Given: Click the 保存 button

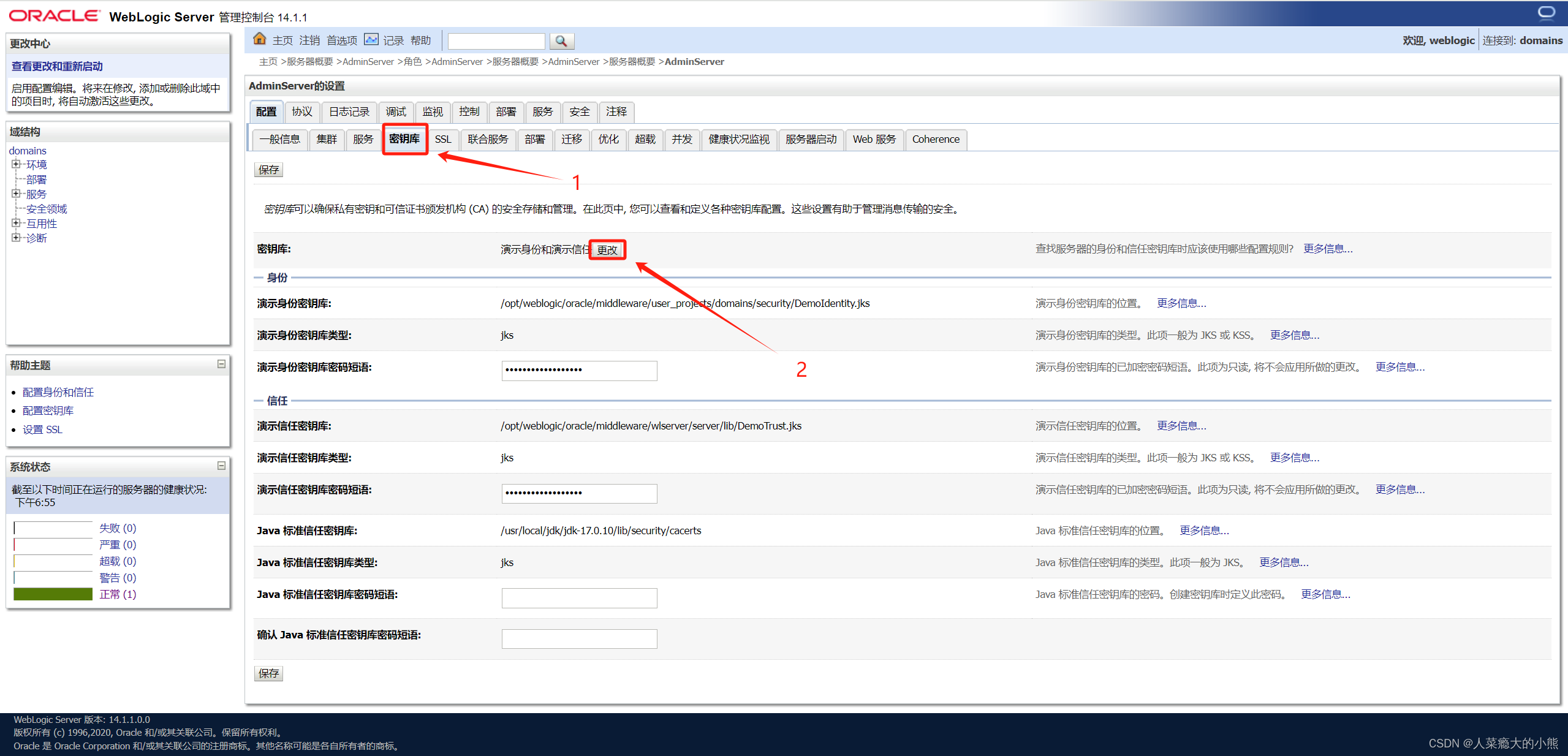Looking at the screenshot, I should tap(268, 169).
